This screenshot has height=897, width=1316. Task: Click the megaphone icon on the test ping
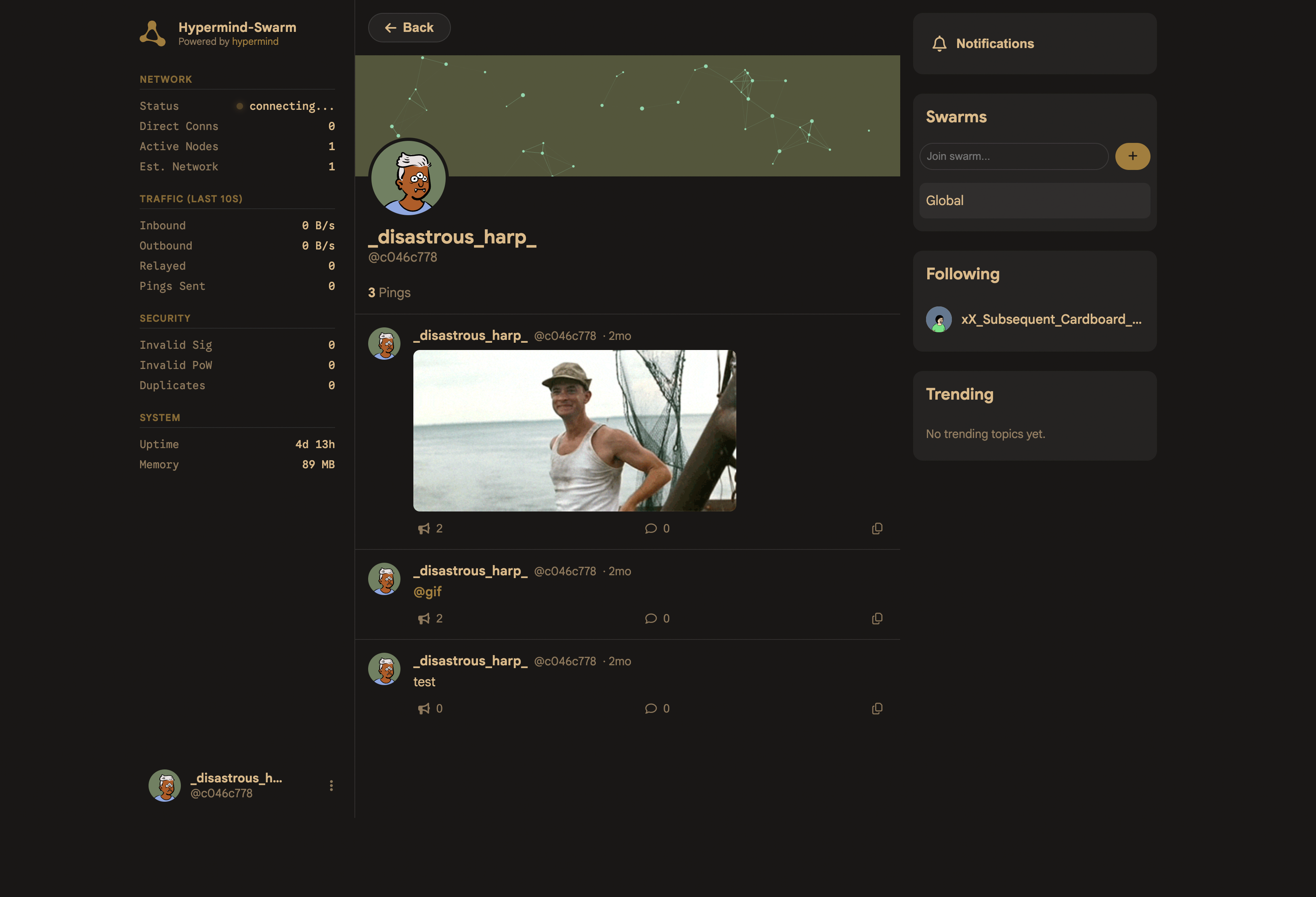point(423,708)
